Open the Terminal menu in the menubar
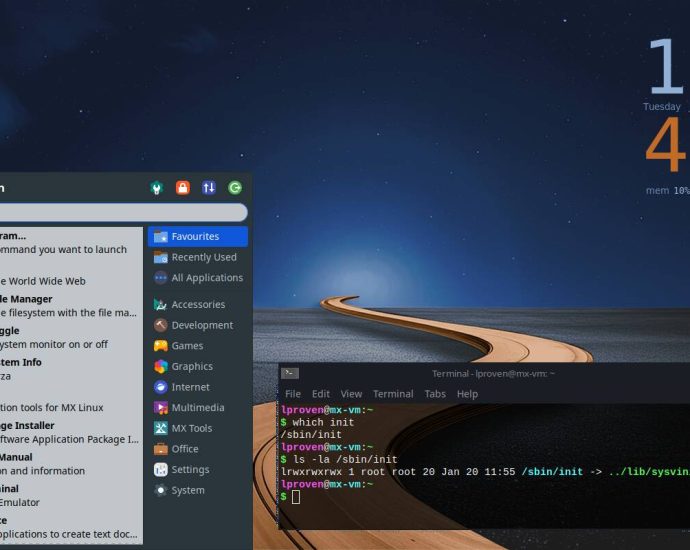 pos(393,394)
